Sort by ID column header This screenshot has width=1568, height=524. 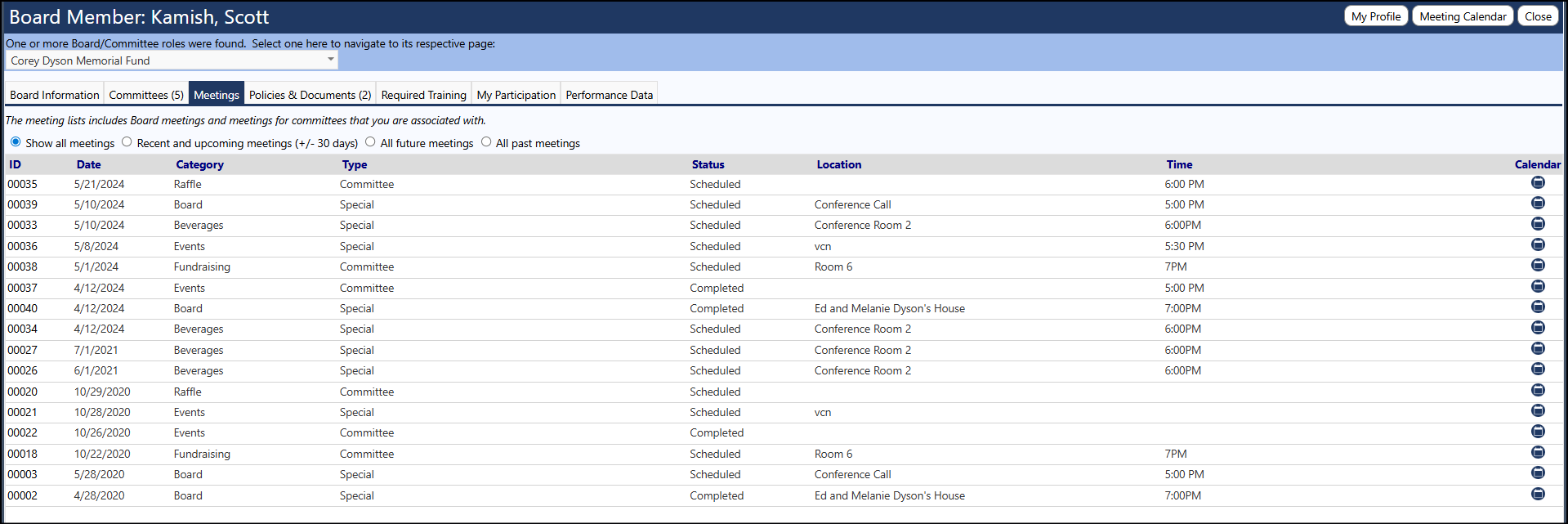[16, 164]
